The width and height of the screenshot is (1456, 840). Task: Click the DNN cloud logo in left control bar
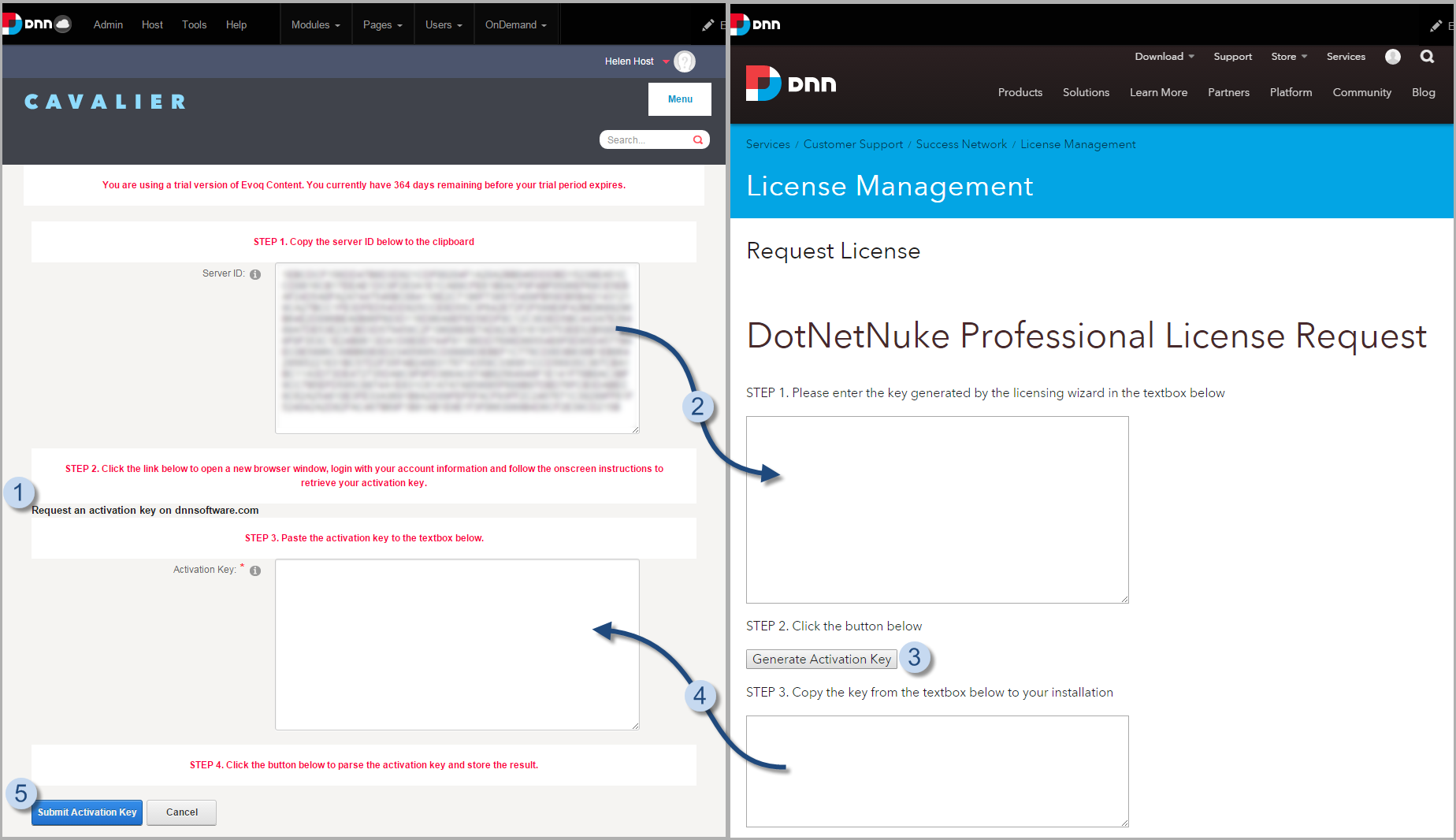(38, 24)
